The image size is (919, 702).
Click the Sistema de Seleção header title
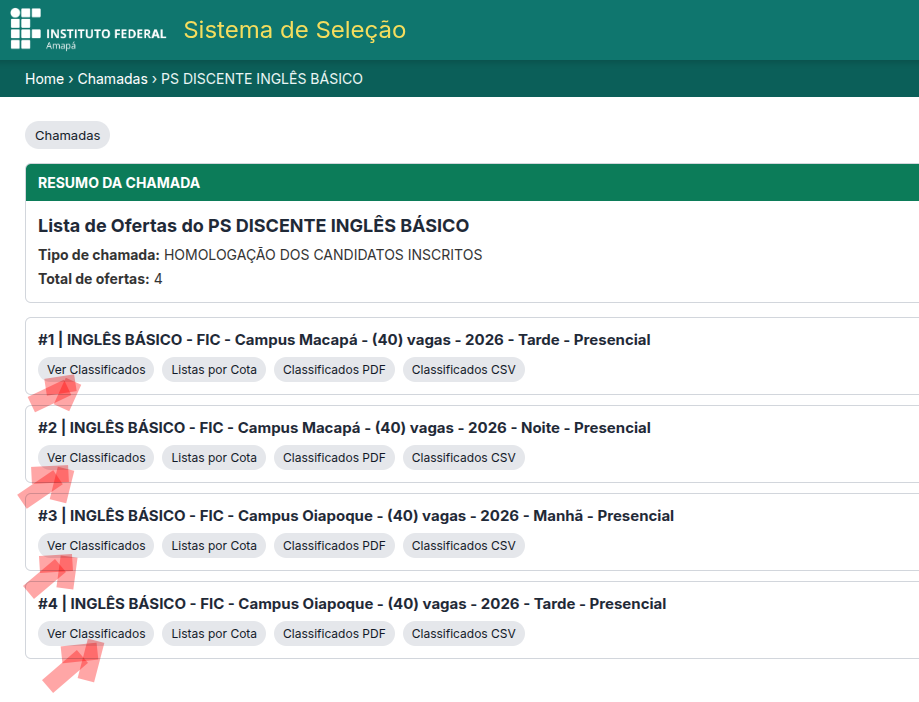tap(294, 30)
